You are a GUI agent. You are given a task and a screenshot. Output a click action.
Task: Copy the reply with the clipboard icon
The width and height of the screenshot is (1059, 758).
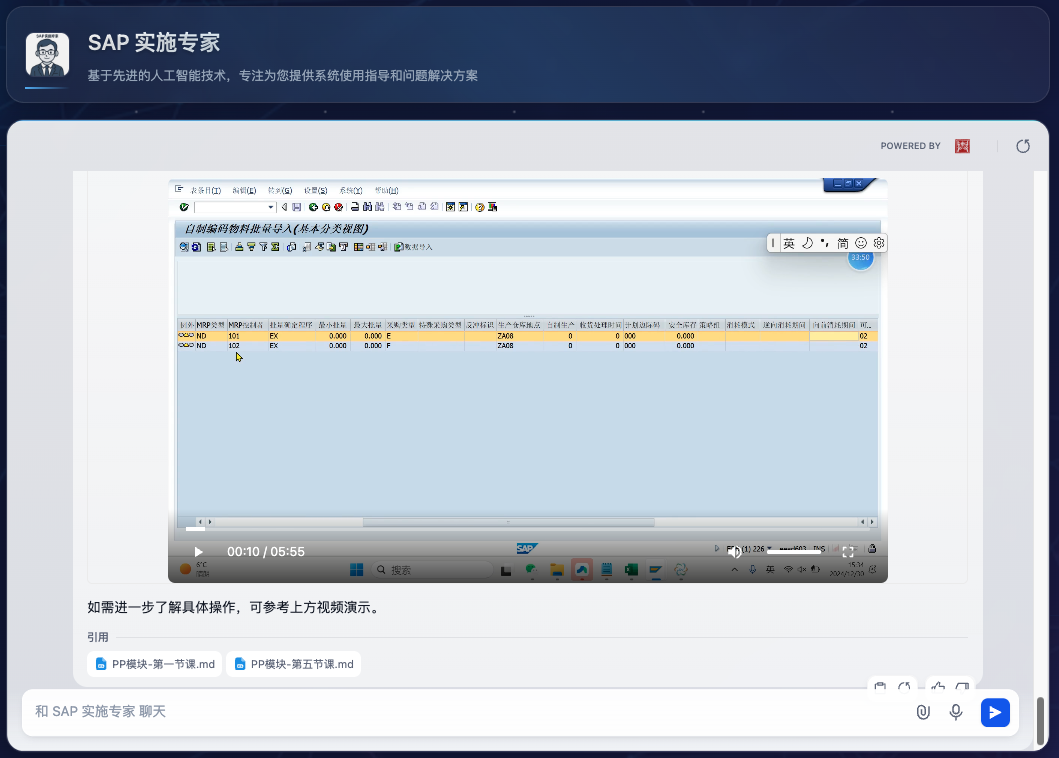coord(880,686)
